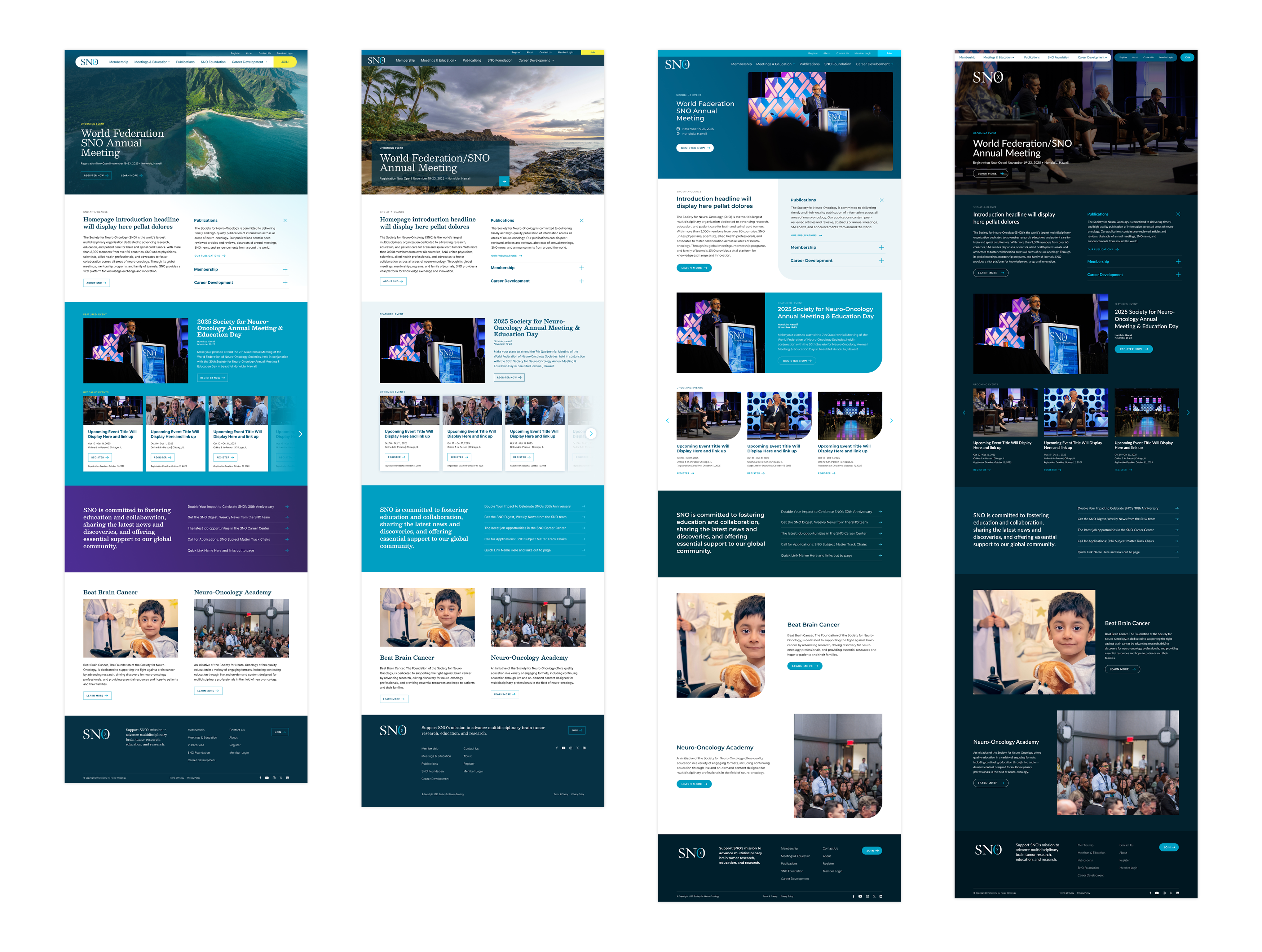1262x952 pixels.
Task: Collapse Publications accordion in aerial-coast mockup
Action: pyautogui.click(x=285, y=220)
